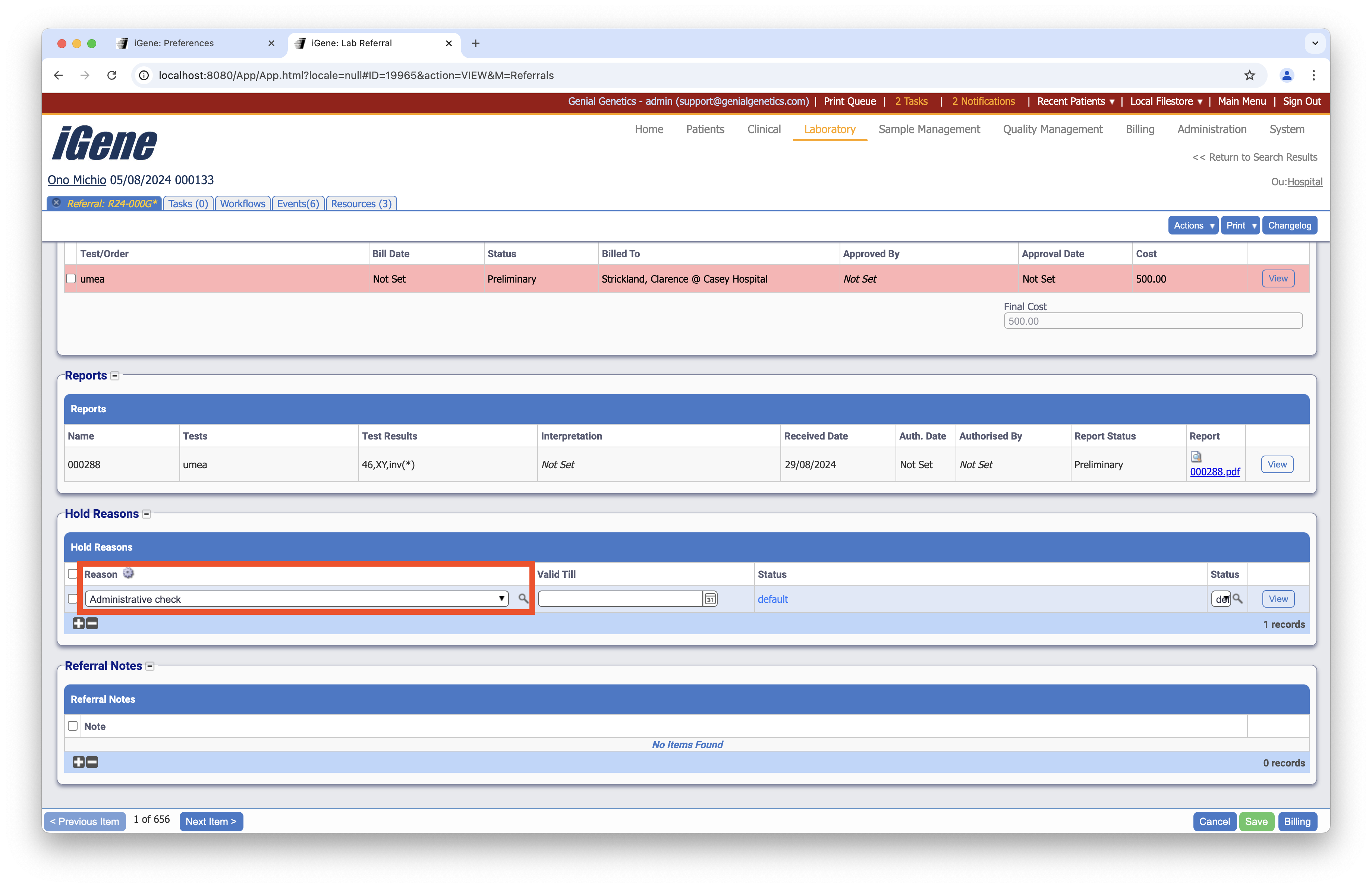Click the Valid Till date input field
This screenshot has height=888, width=1372.
620,599
